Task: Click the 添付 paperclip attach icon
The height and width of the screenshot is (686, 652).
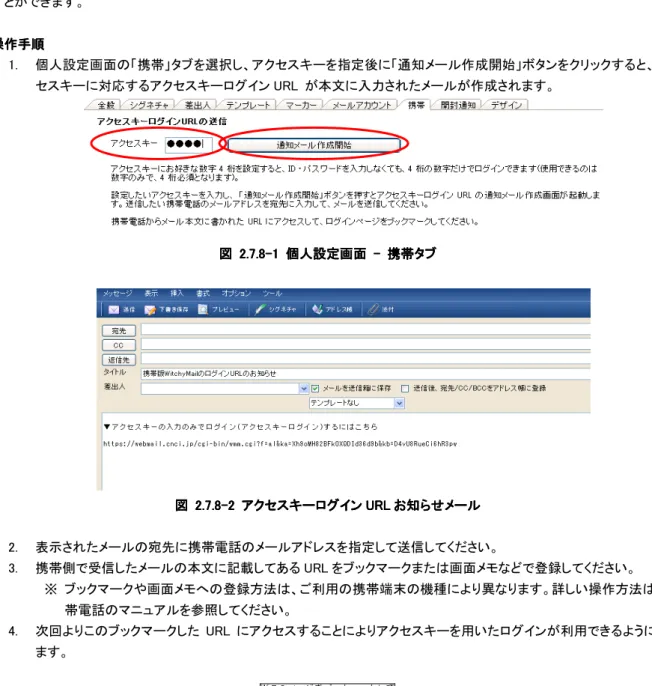Action: [x=373, y=309]
